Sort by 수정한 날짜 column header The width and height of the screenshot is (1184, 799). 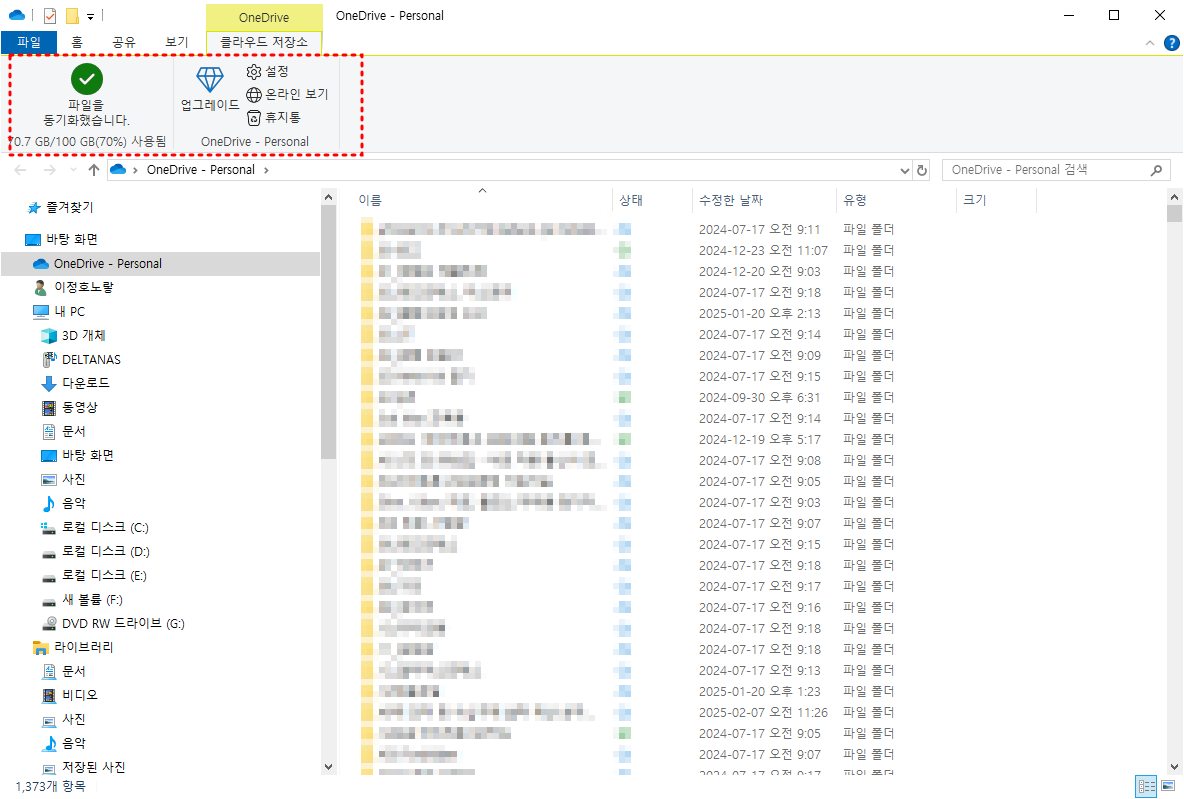[x=731, y=200]
